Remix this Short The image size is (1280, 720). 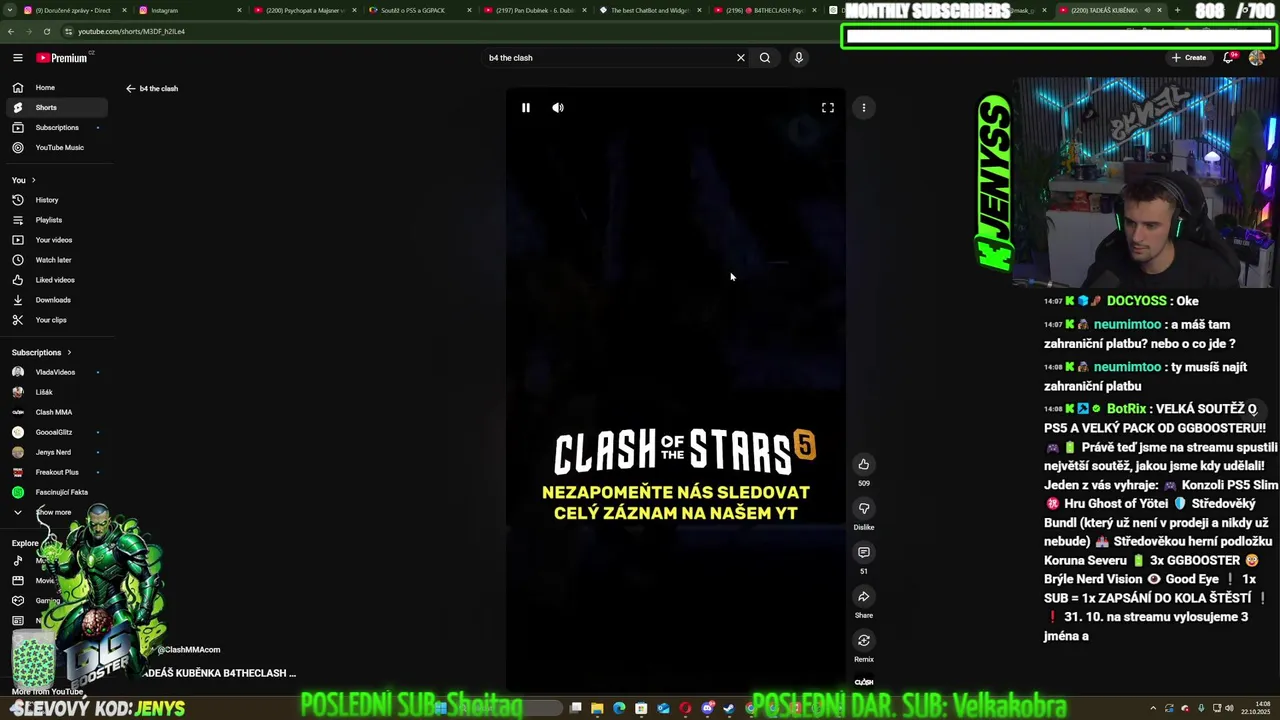(864, 640)
